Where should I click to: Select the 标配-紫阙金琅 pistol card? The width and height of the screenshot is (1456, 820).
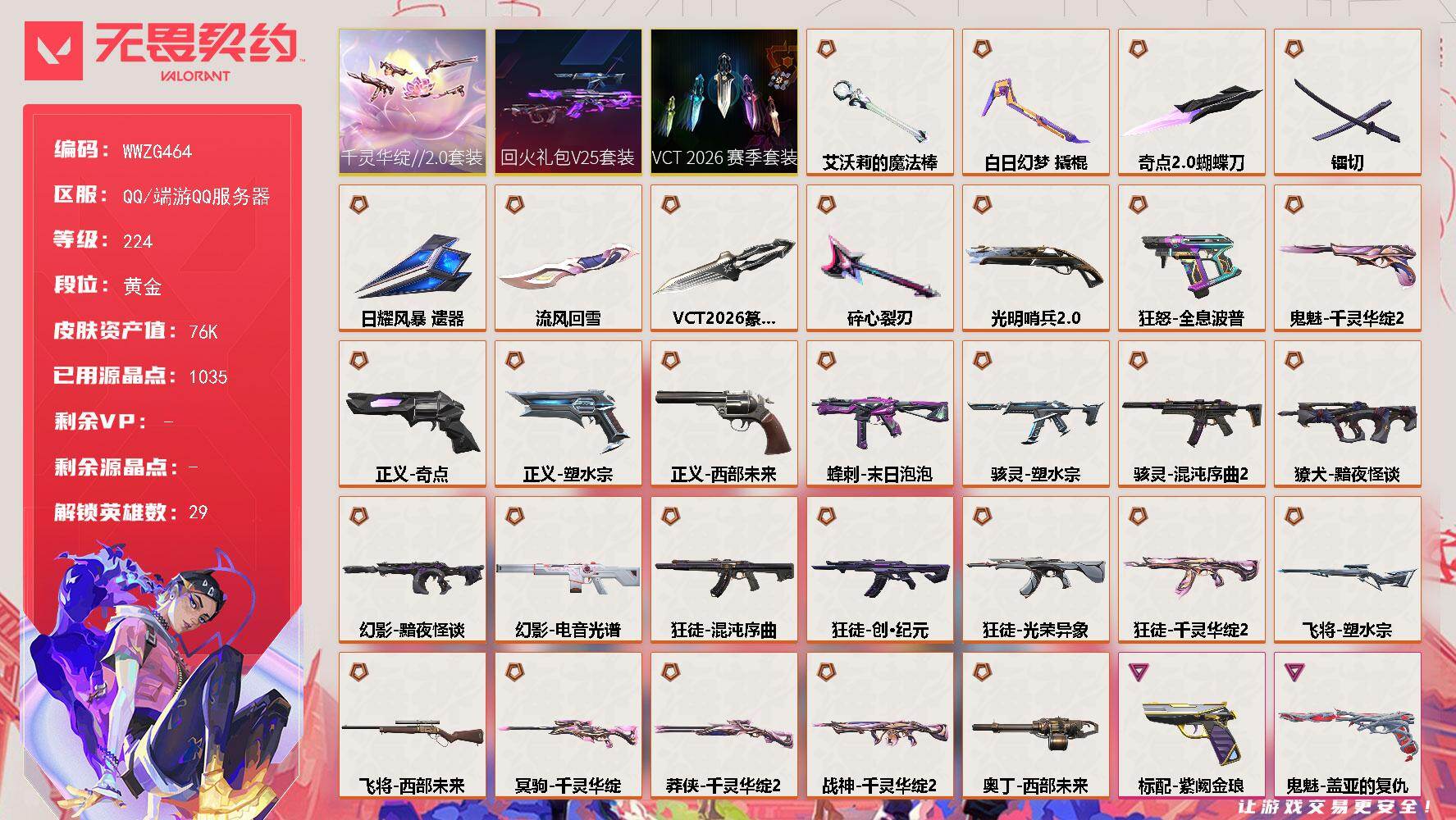(x=1191, y=725)
